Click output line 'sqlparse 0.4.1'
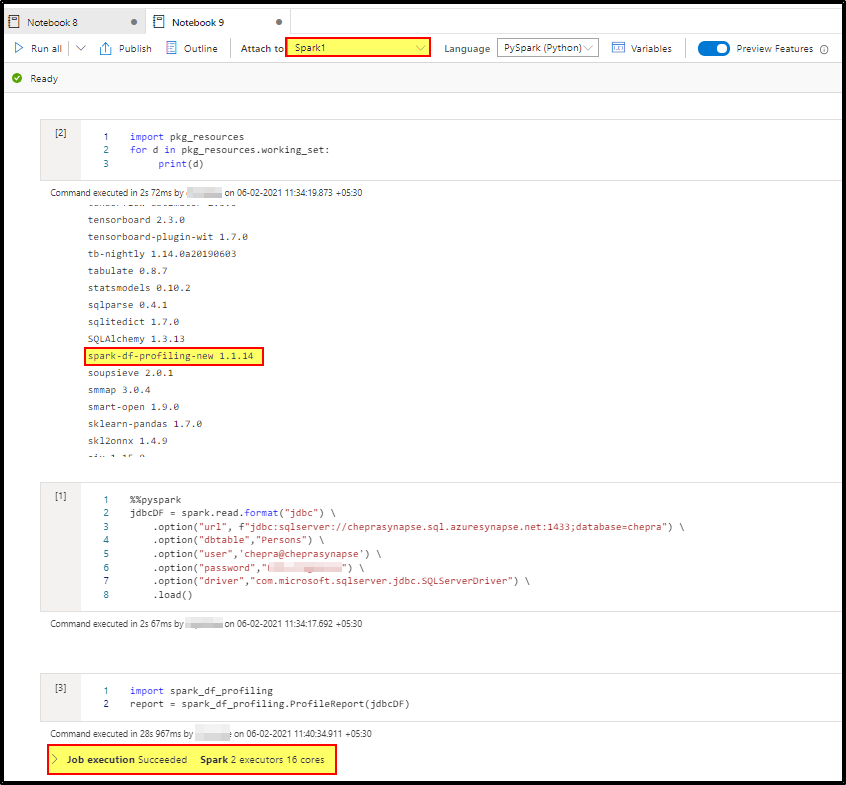The image size is (846, 785). pos(127,305)
